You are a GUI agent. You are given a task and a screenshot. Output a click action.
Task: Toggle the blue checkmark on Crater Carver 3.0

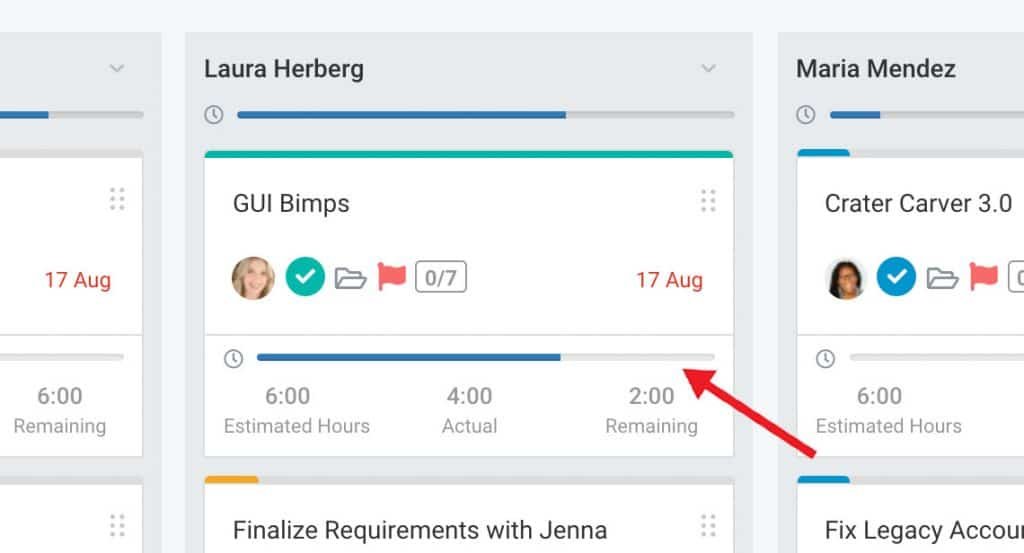pos(897,278)
